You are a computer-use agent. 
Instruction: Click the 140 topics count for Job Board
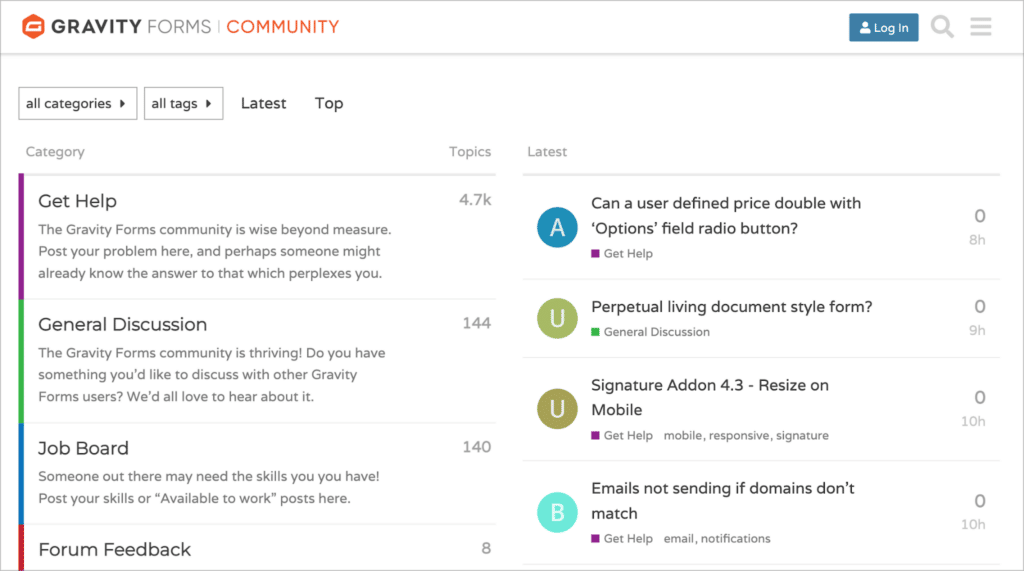(x=477, y=447)
